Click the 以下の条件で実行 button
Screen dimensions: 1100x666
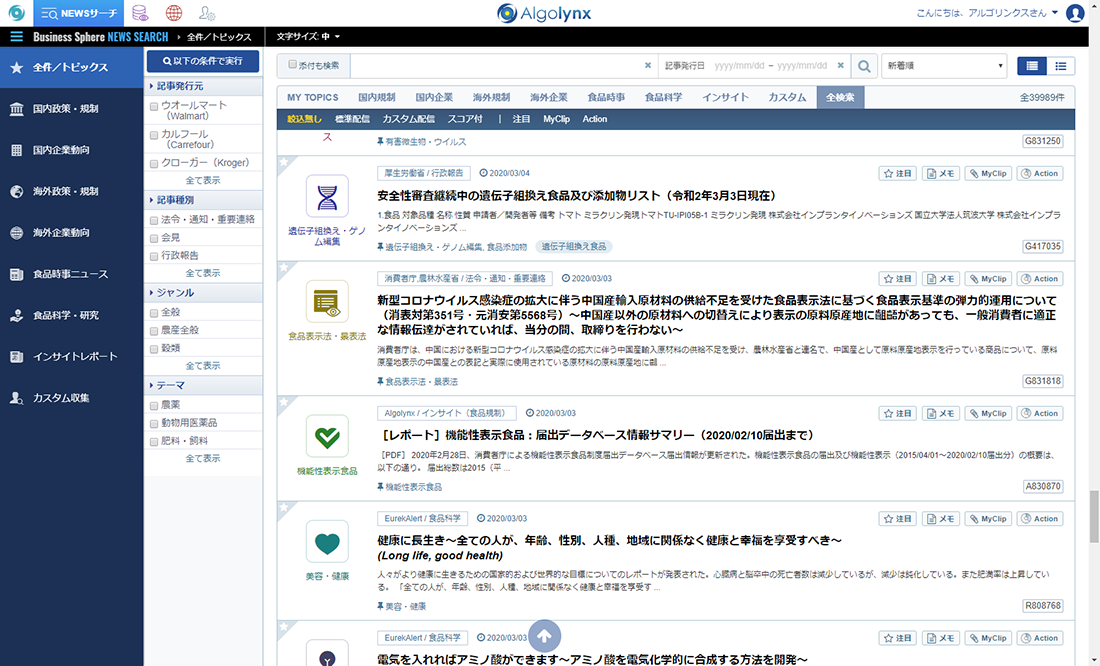pos(203,61)
